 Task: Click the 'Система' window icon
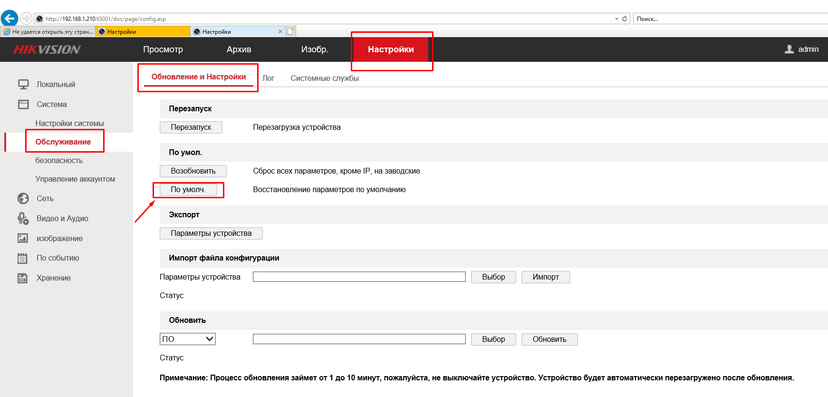pyautogui.click(x=23, y=105)
